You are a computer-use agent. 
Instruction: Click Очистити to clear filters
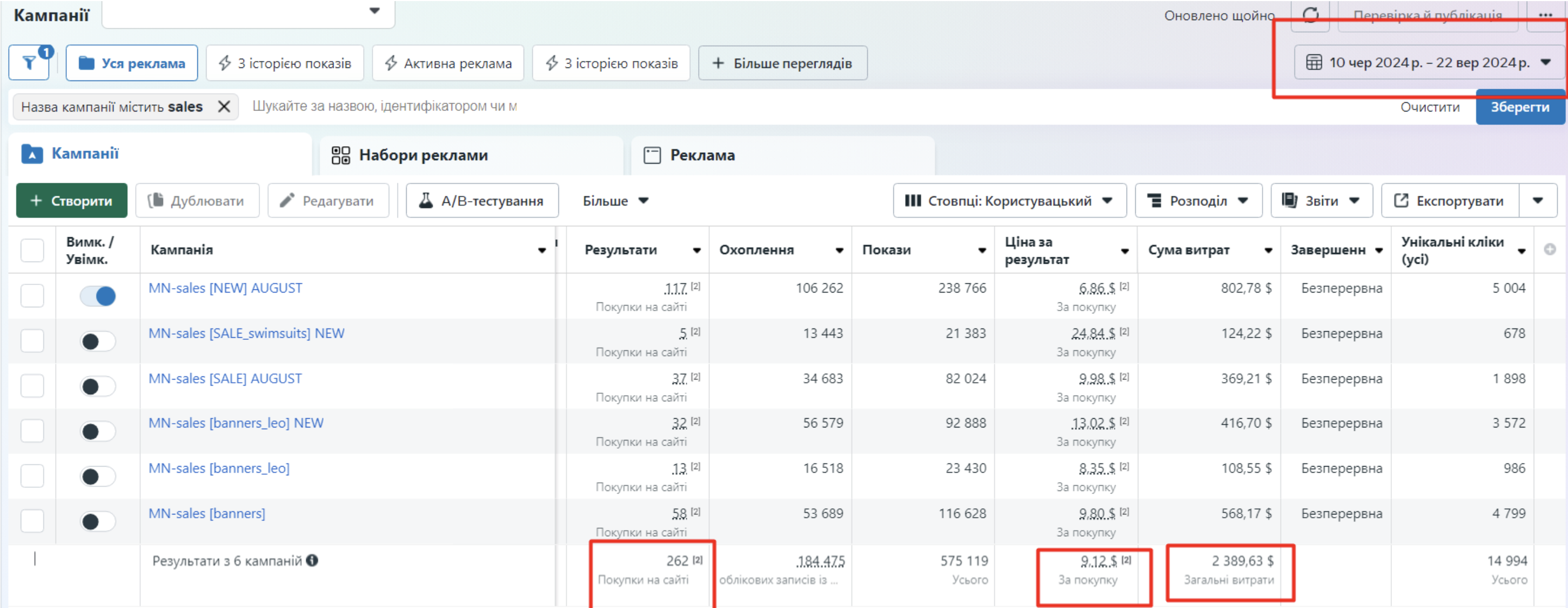(x=1430, y=107)
